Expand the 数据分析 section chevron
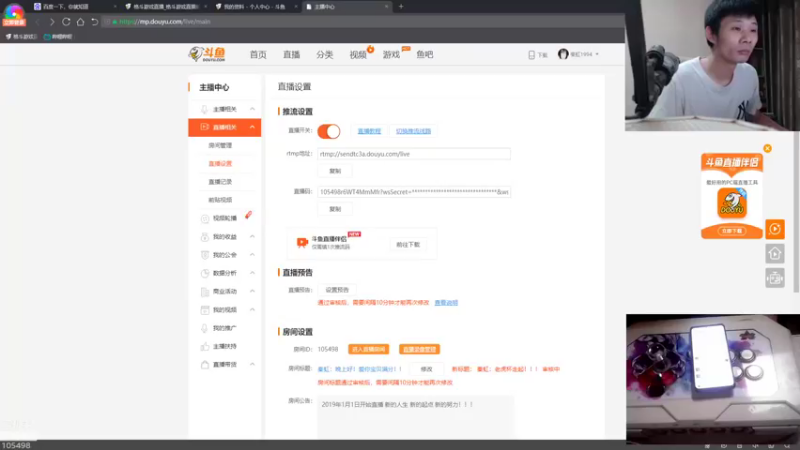This screenshot has height=450, width=800. 252,273
